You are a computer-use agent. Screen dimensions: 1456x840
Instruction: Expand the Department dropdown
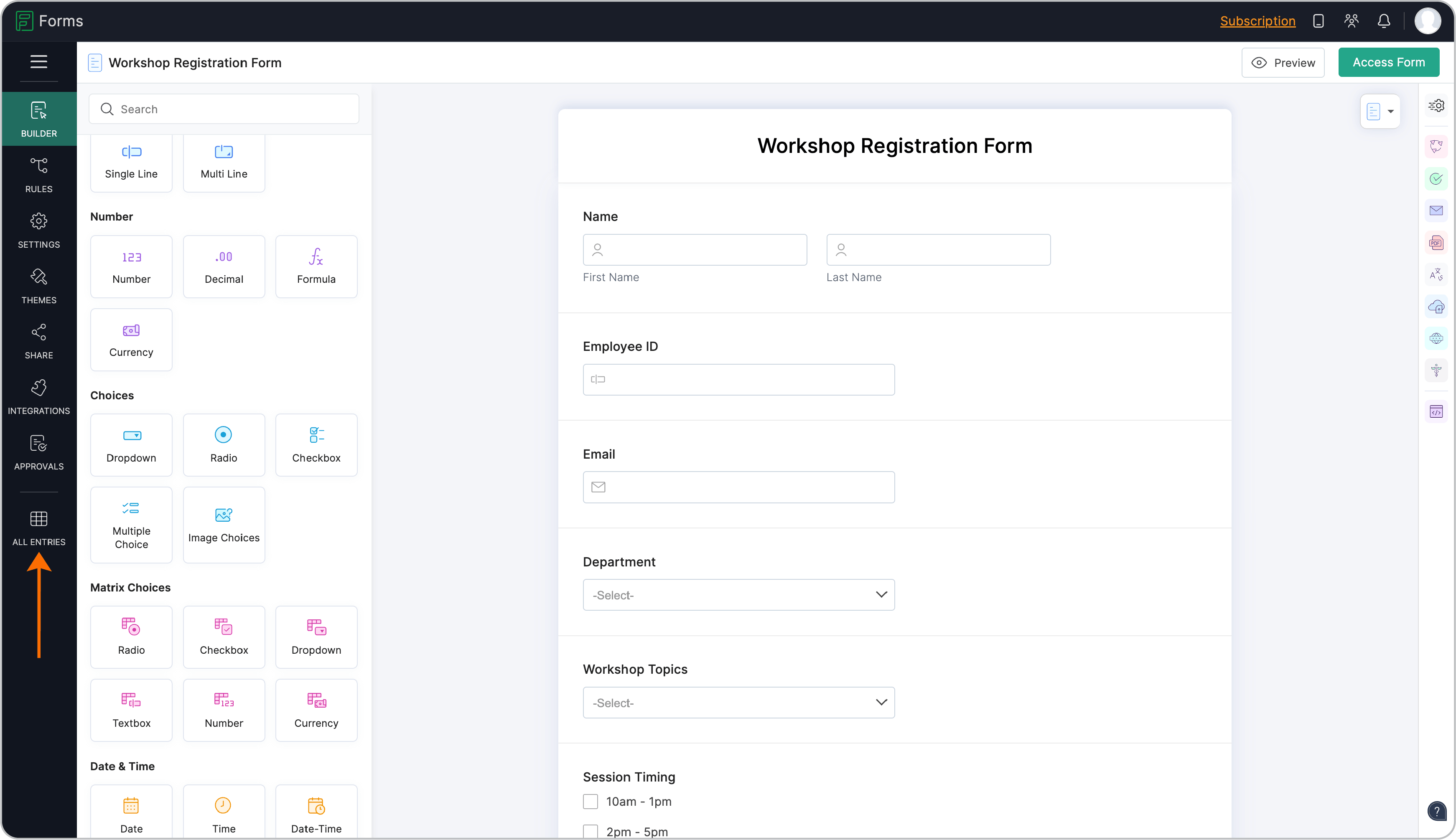click(739, 595)
